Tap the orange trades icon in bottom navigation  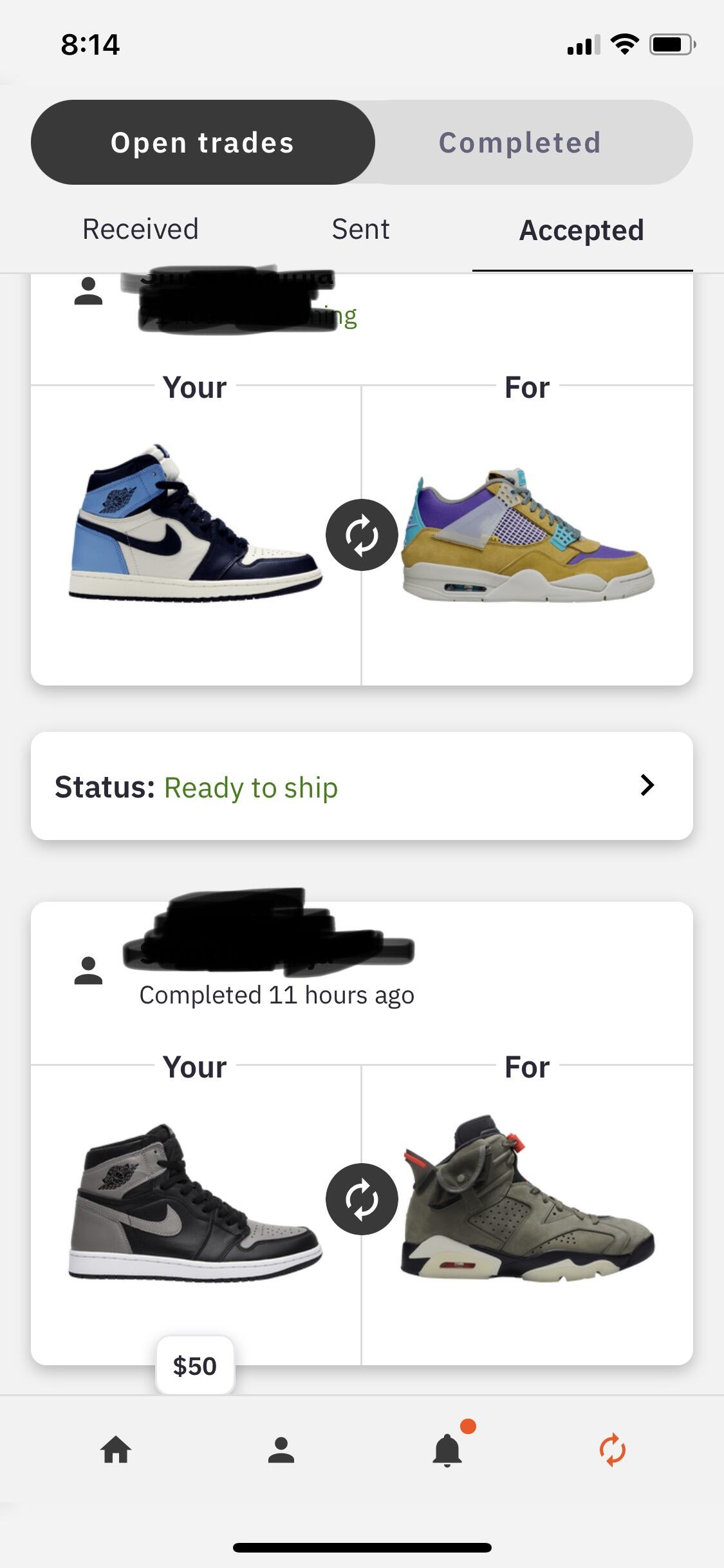click(612, 1450)
